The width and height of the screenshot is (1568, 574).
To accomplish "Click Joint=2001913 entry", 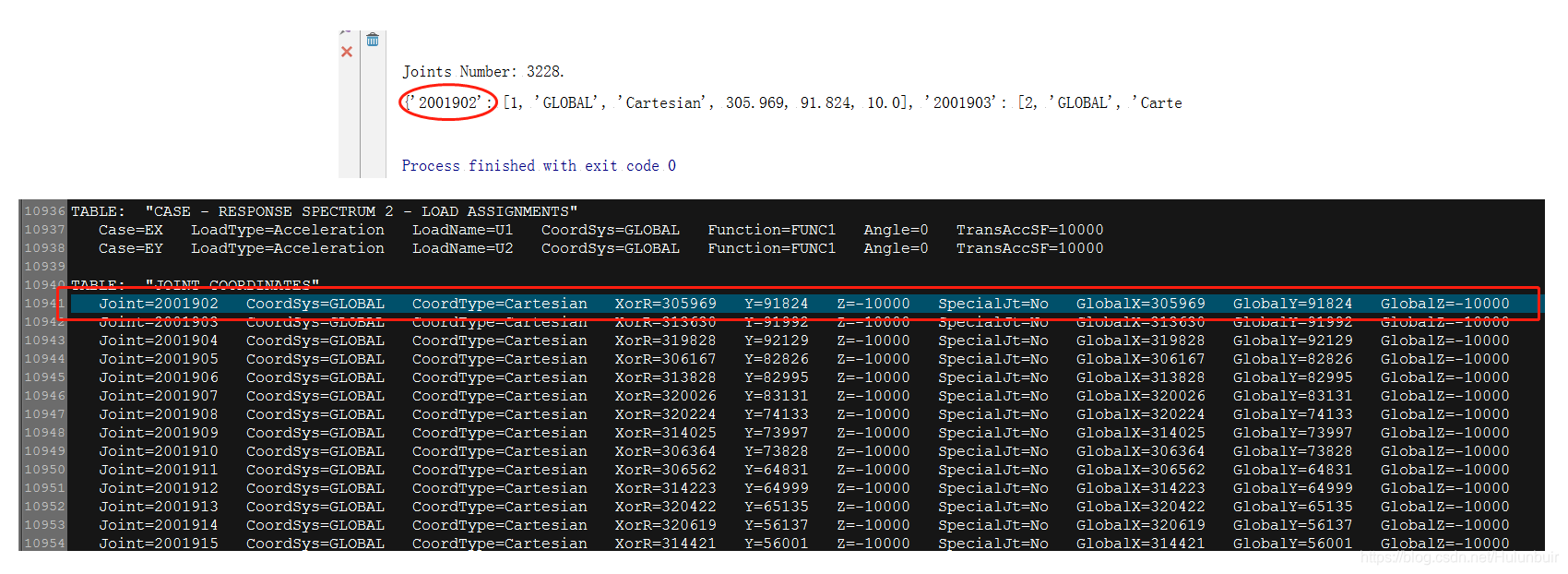I will 159,507.
